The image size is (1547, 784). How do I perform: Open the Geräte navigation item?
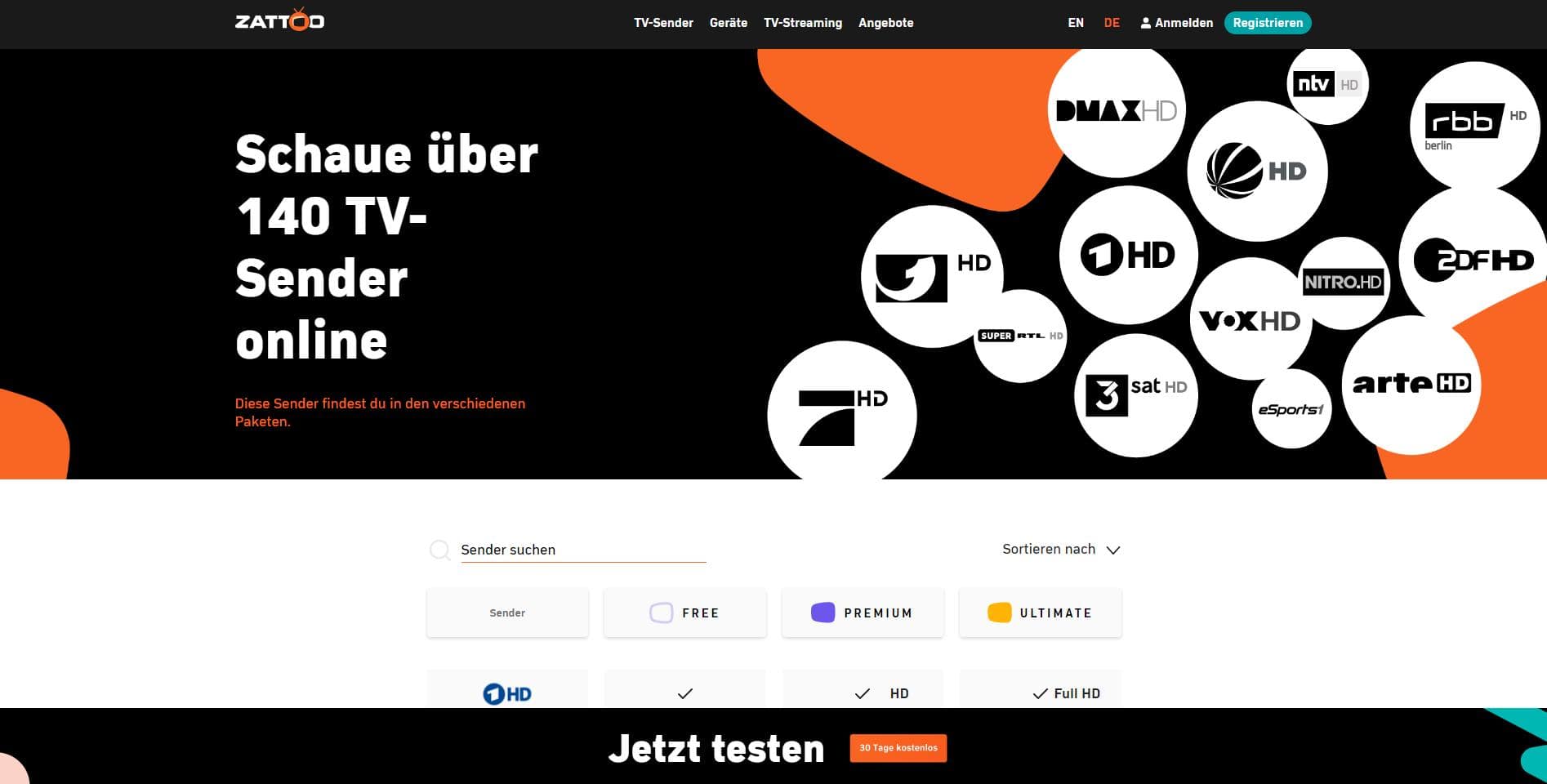pyautogui.click(x=728, y=23)
